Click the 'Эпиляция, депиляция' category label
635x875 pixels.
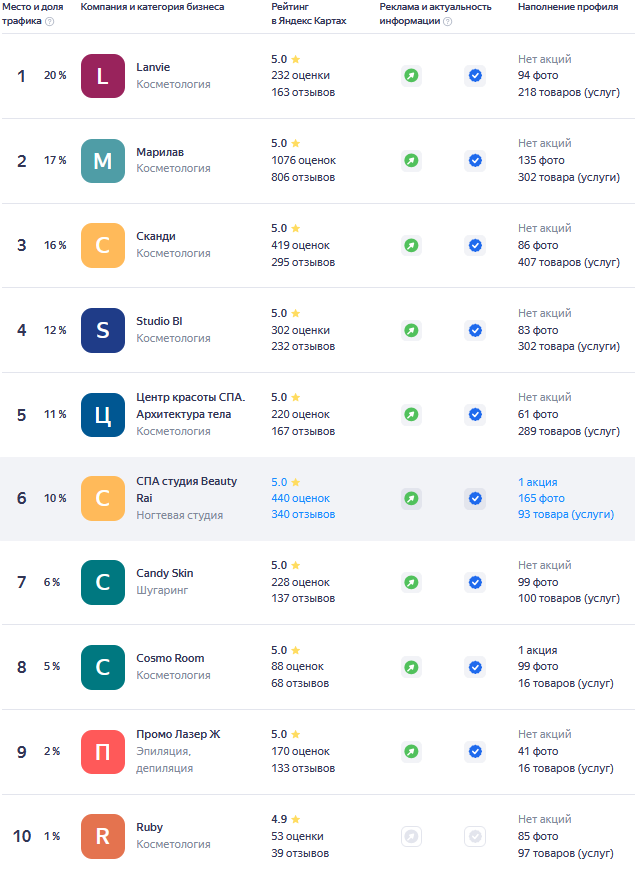(x=165, y=760)
